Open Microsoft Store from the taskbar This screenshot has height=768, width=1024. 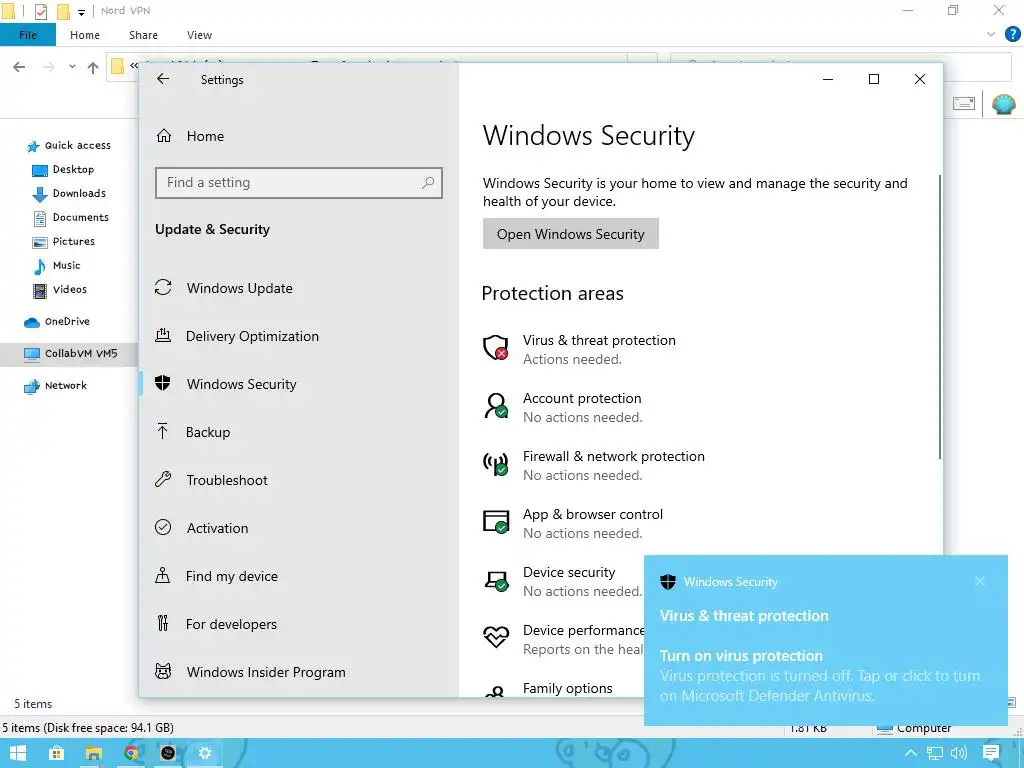56,753
